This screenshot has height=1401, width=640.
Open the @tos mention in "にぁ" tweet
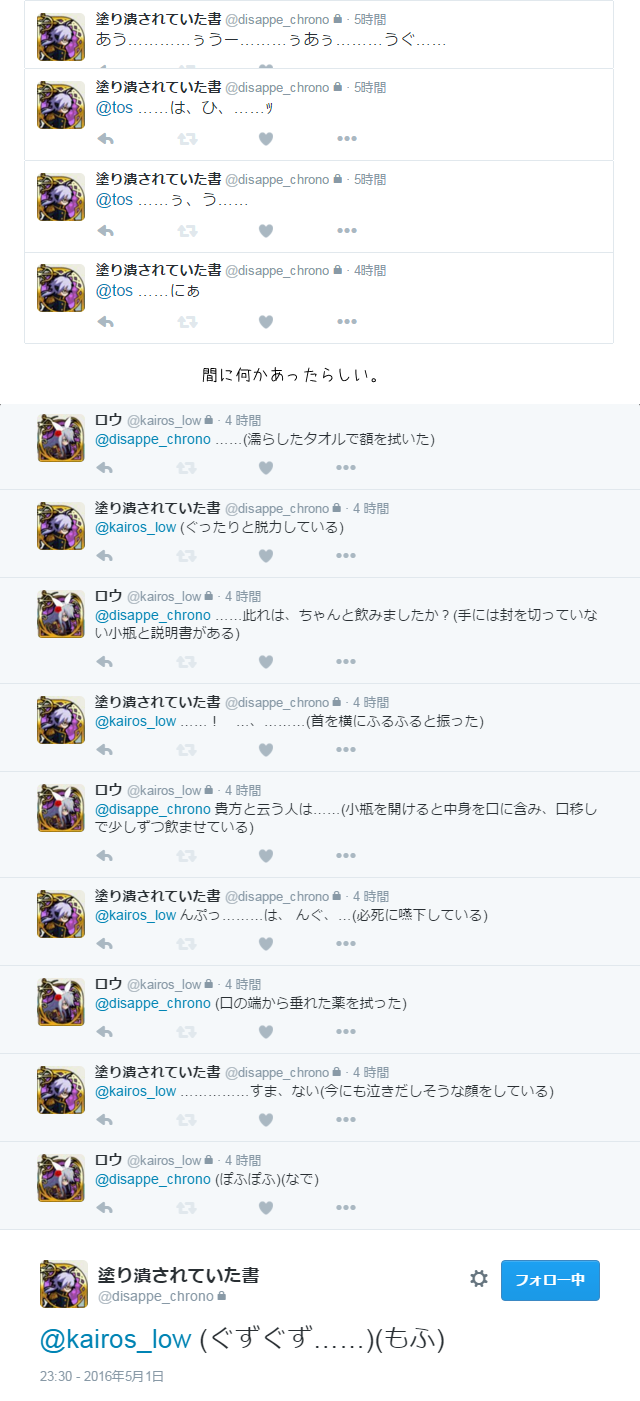click(x=114, y=291)
